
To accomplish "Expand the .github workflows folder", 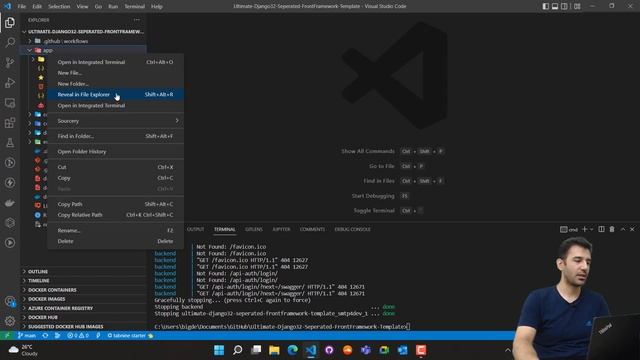I will (84, 41).
